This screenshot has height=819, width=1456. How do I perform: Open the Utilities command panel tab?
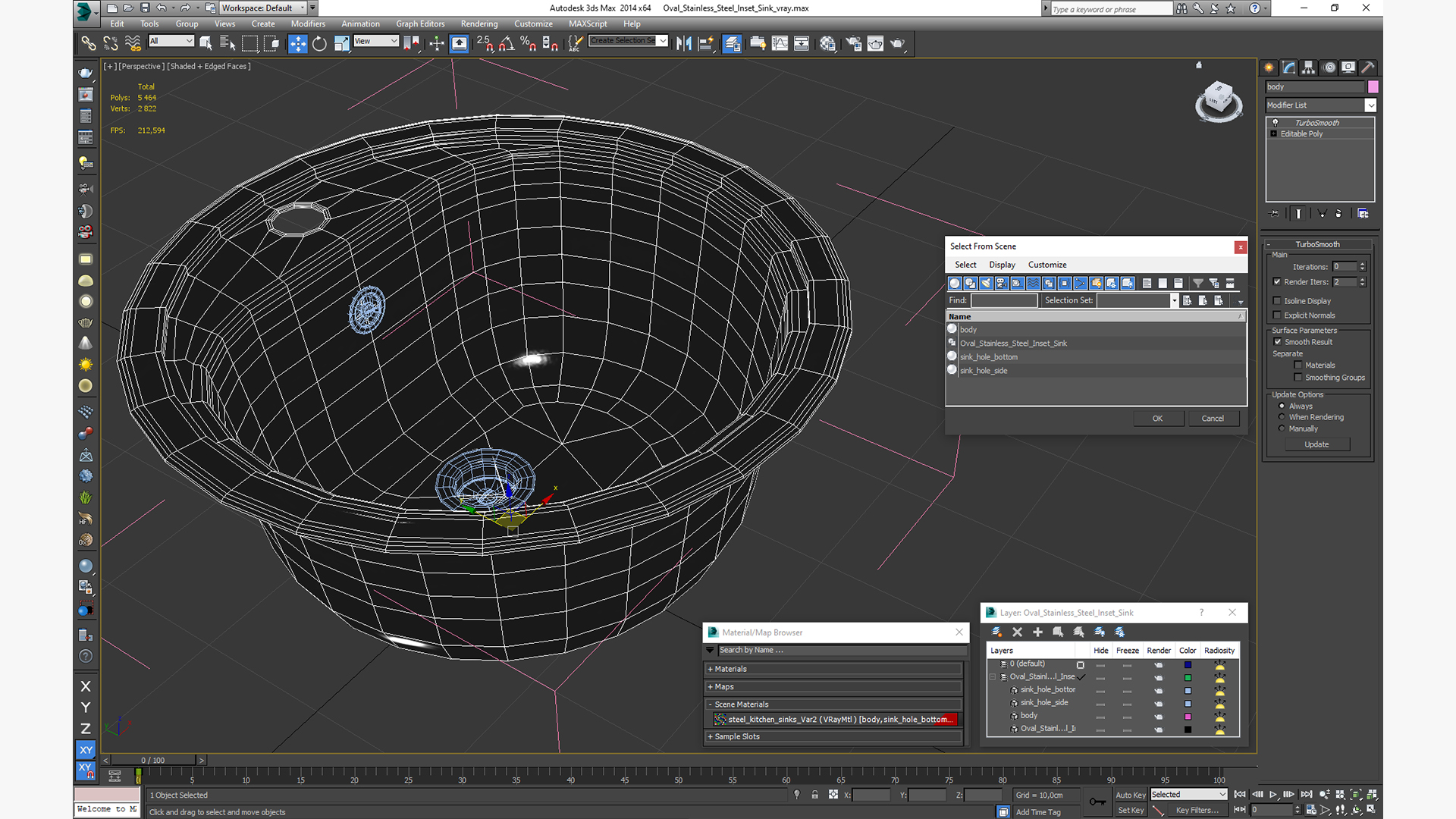coord(1368,67)
